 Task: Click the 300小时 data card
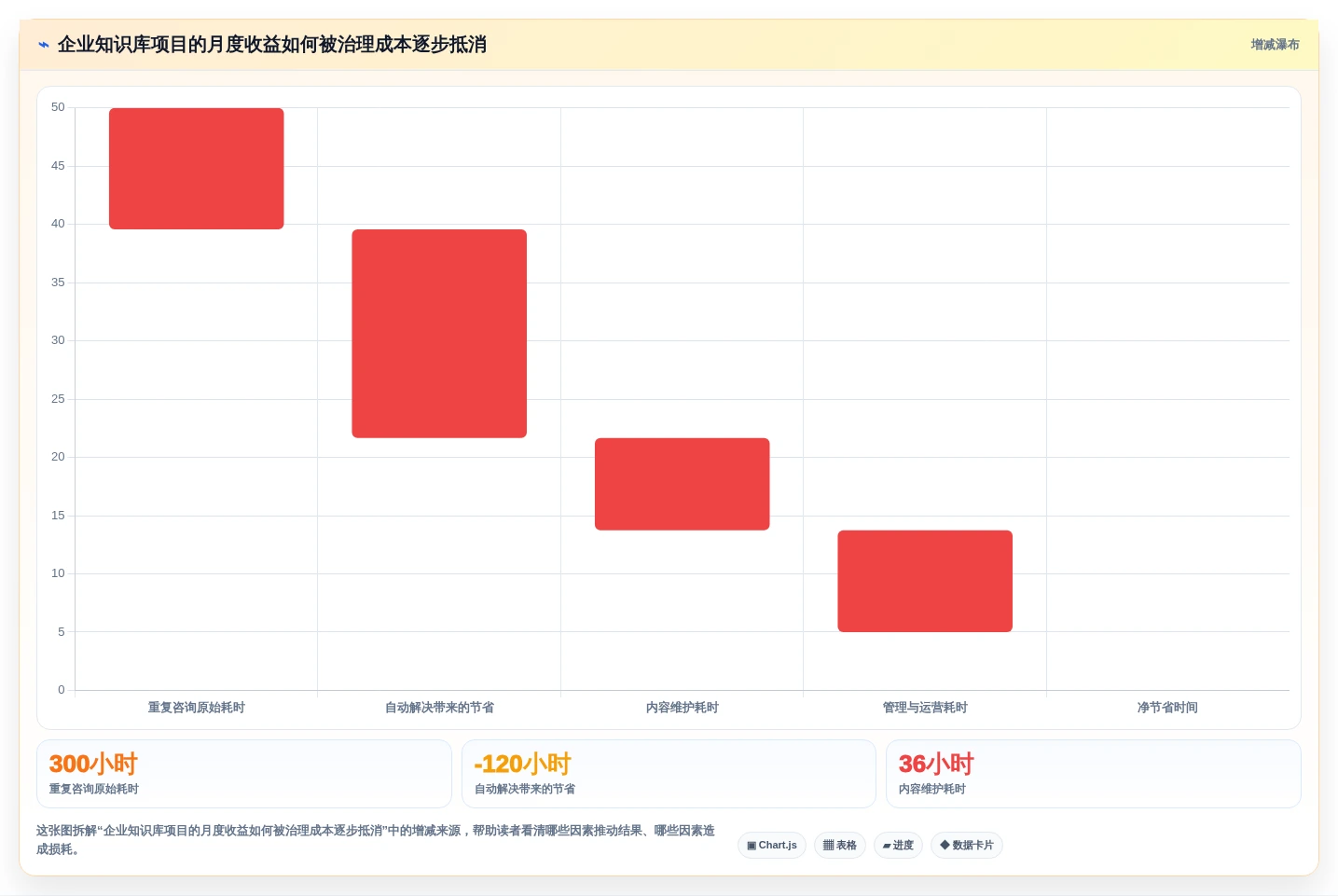point(244,774)
